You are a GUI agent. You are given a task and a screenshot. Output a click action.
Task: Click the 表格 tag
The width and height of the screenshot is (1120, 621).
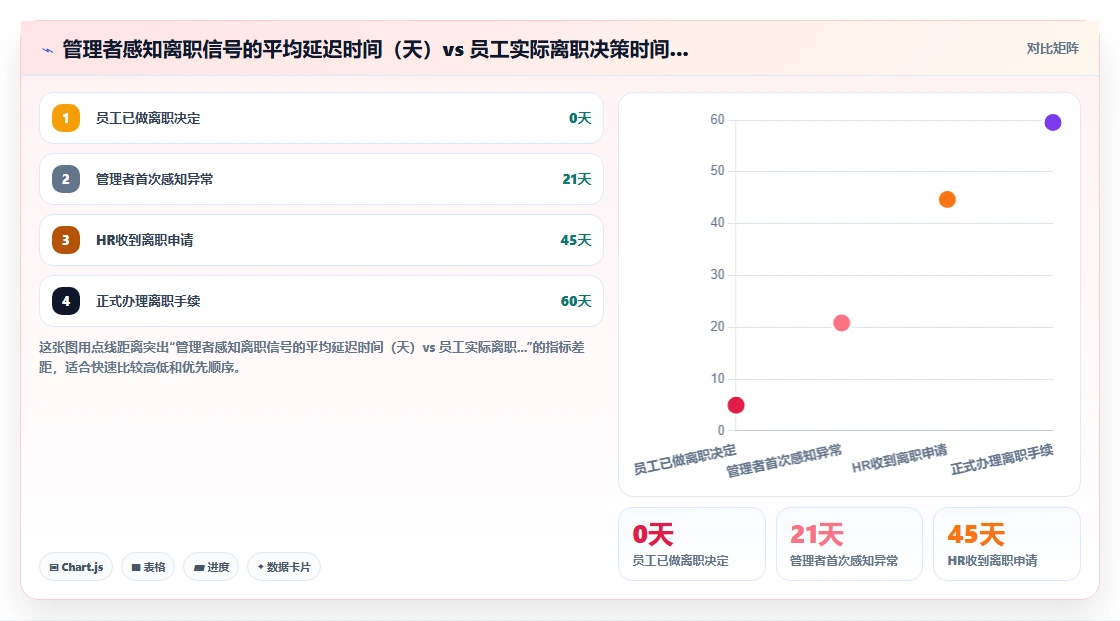click(148, 567)
